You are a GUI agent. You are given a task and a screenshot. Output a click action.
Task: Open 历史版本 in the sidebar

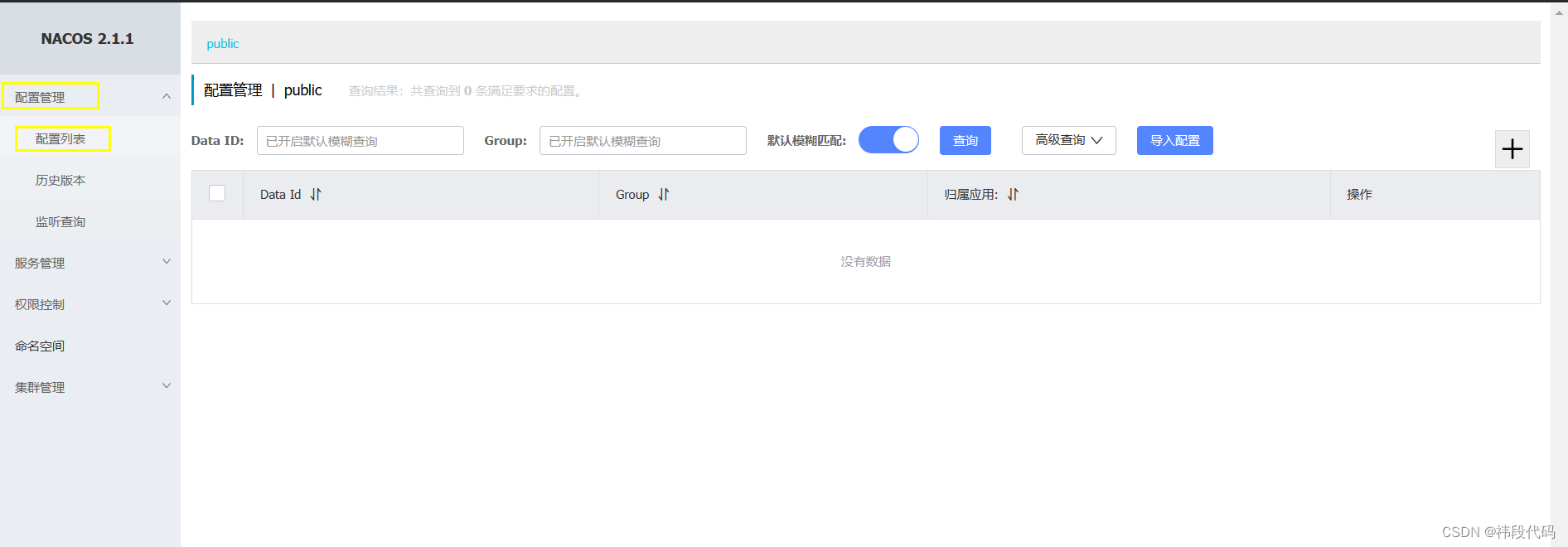[x=60, y=180]
